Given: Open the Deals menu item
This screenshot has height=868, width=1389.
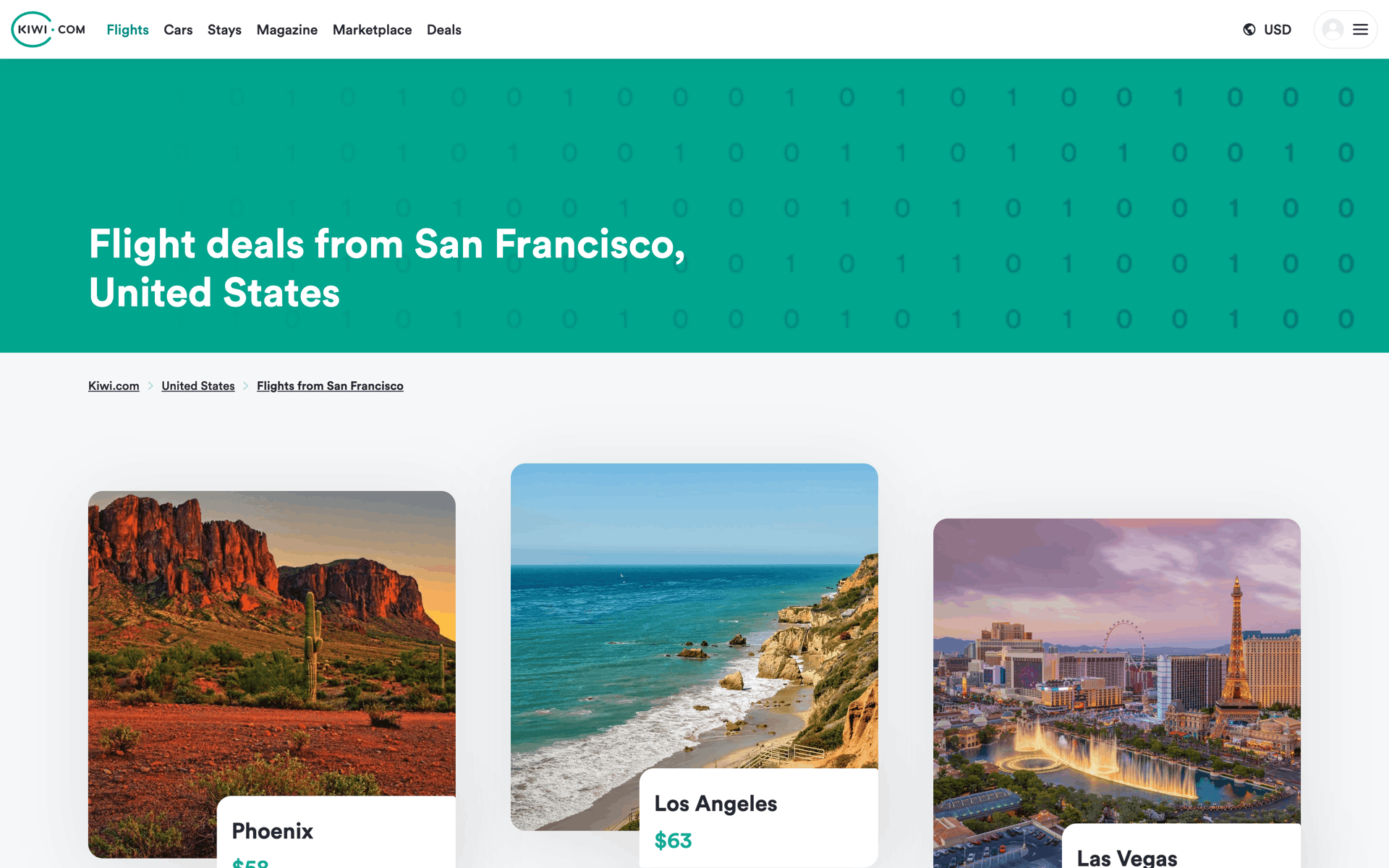Looking at the screenshot, I should [x=444, y=30].
